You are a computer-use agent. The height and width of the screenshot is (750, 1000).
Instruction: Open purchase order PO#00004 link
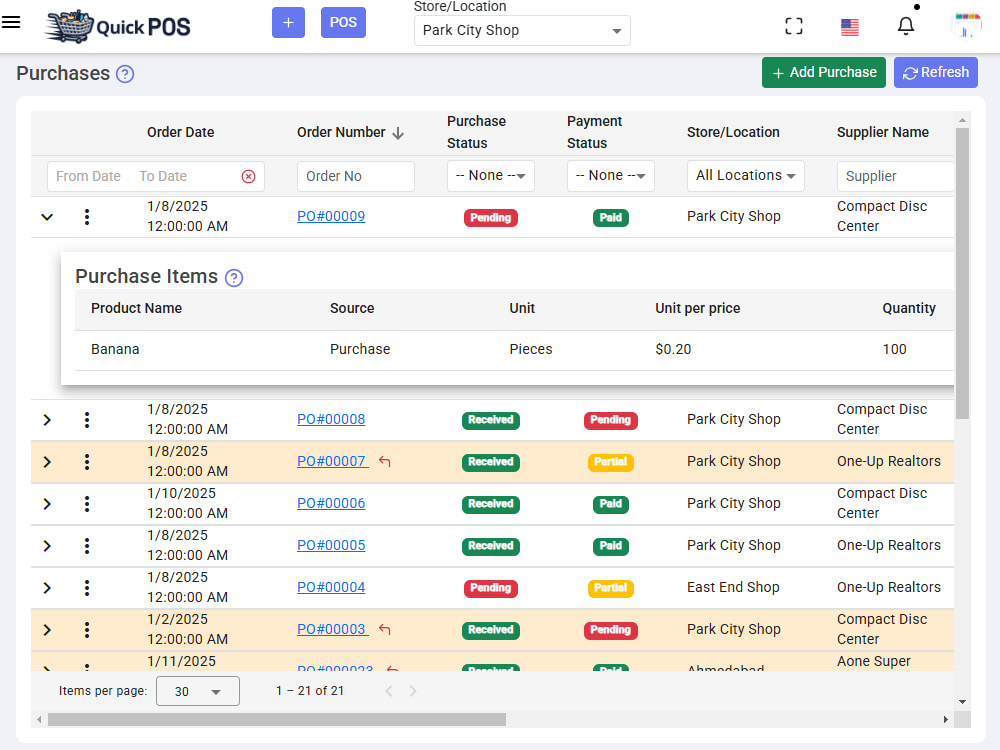tap(331, 587)
